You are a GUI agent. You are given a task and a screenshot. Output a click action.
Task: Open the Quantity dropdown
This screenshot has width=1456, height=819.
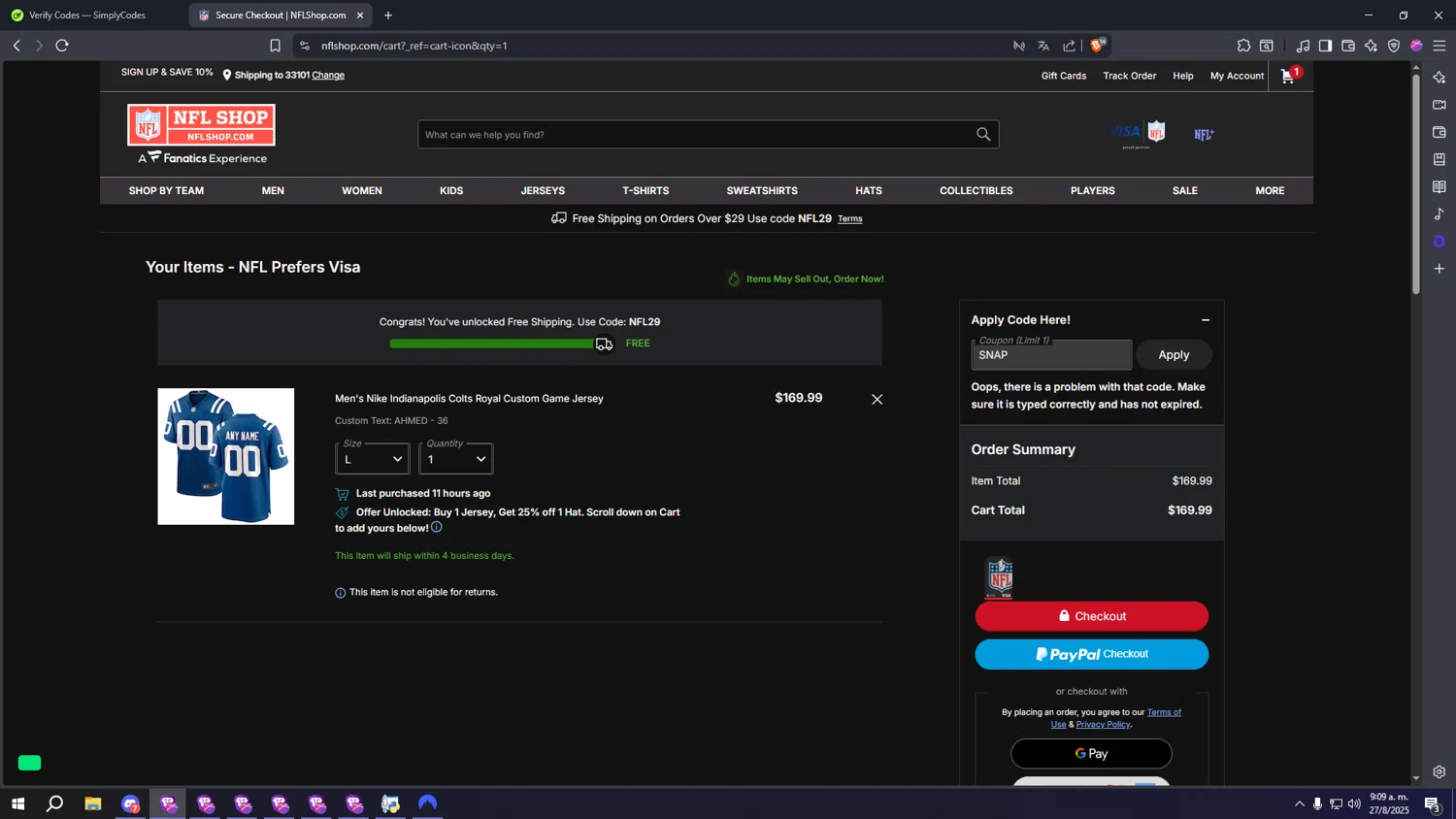[456, 459]
